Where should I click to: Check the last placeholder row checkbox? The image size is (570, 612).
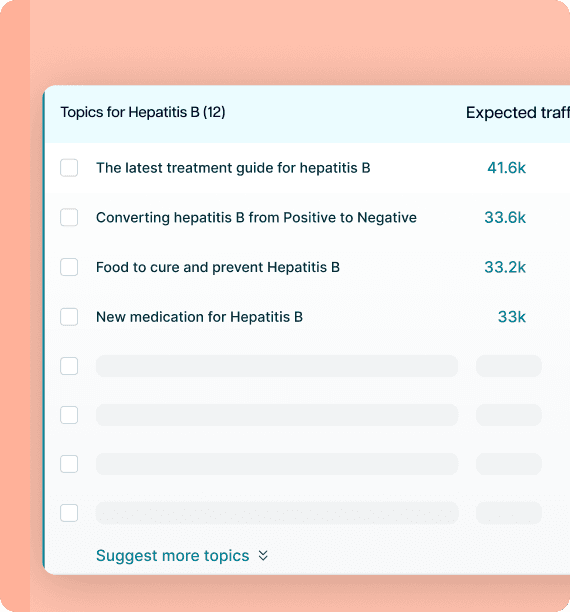69,513
